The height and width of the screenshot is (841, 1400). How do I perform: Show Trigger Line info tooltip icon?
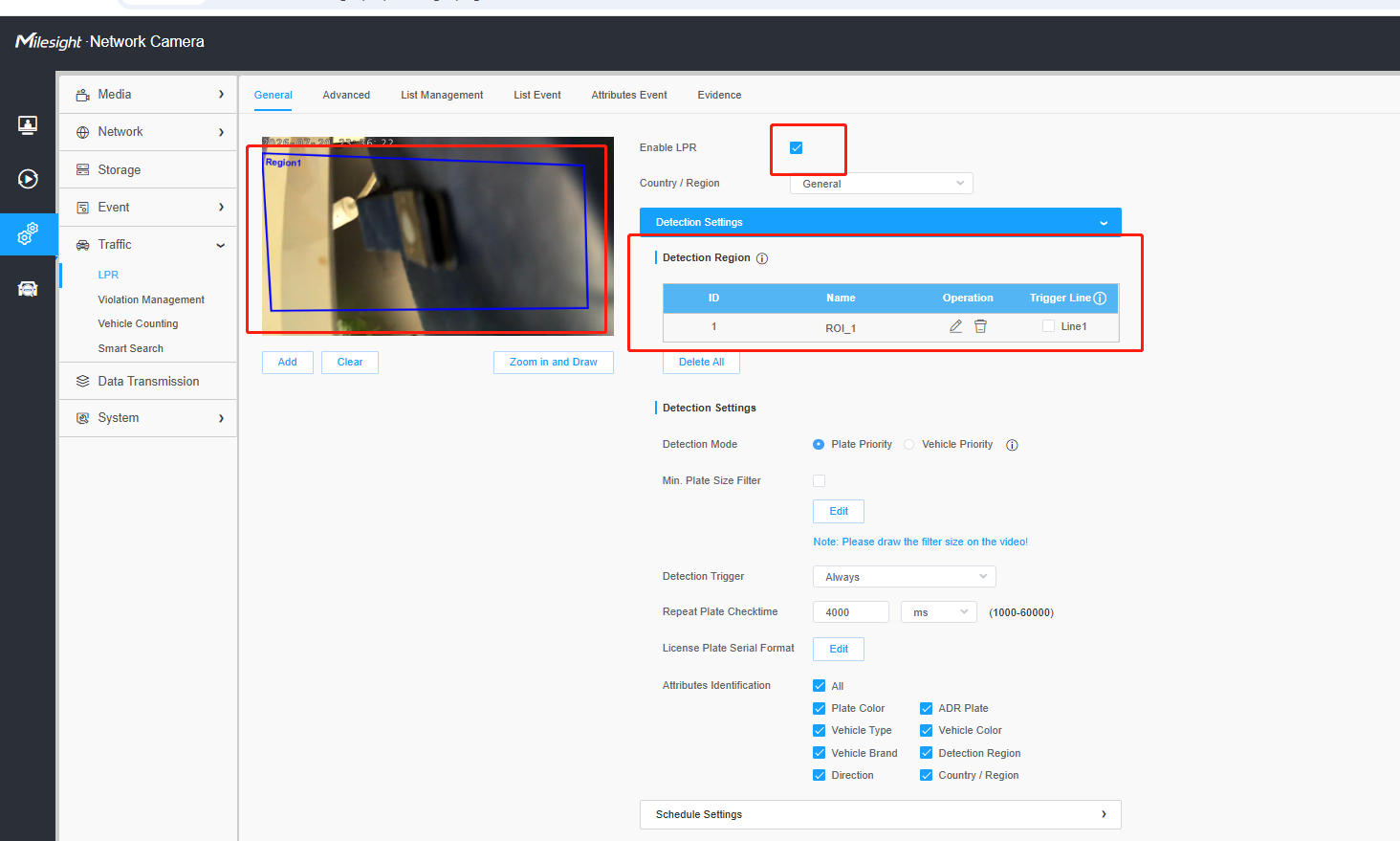pyautogui.click(x=1100, y=298)
